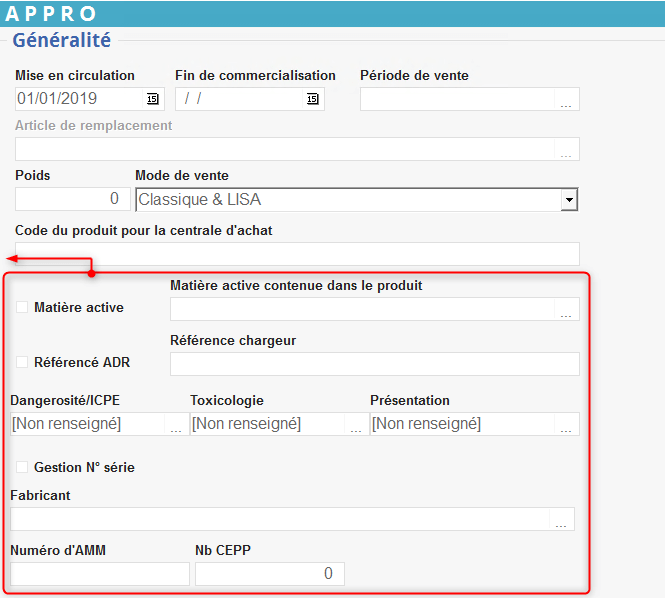Open Toxicologie lookup ellipsis
The height and width of the screenshot is (598, 665).
[356, 425]
